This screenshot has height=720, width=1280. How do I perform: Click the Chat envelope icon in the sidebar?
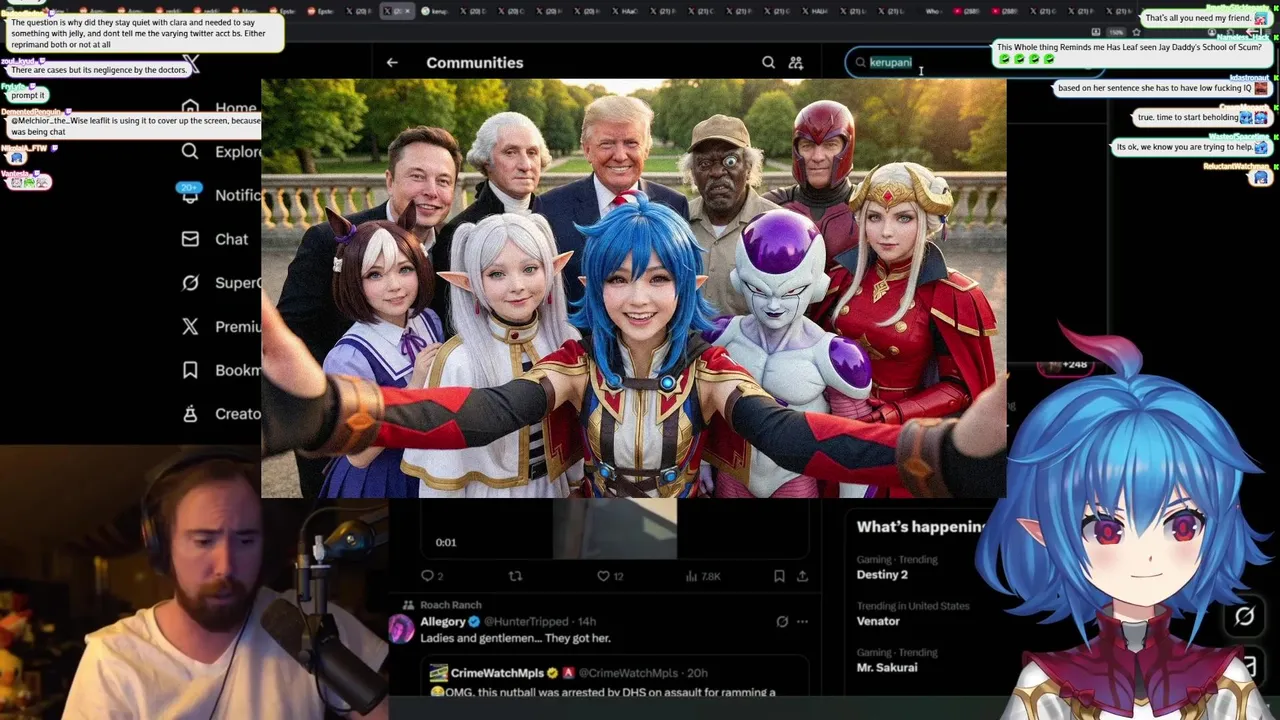(x=190, y=239)
